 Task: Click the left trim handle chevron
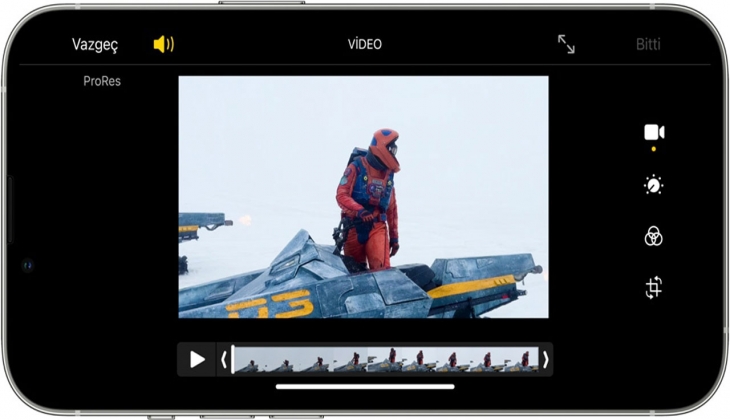point(224,359)
